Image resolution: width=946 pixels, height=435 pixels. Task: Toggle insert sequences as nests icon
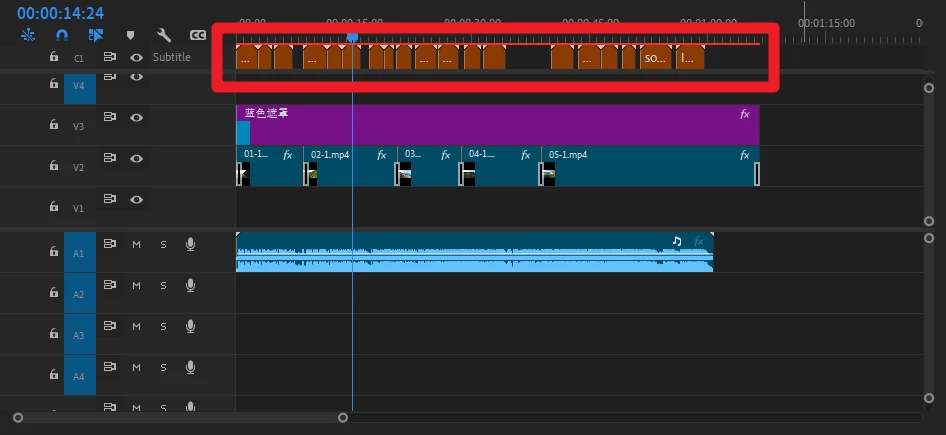pos(28,36)
